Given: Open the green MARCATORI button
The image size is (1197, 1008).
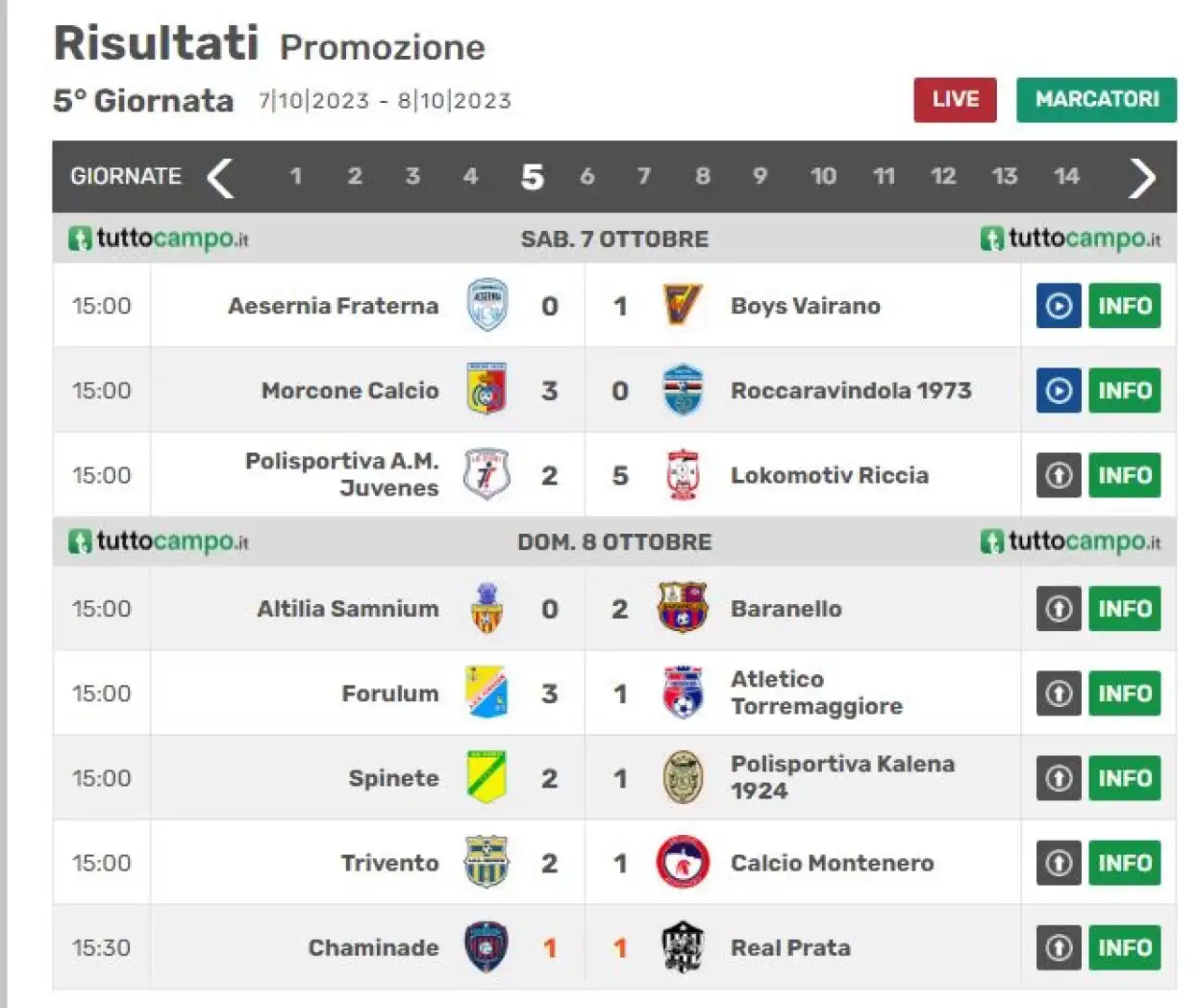Looking at the screenshot, I should point(1096,99).
